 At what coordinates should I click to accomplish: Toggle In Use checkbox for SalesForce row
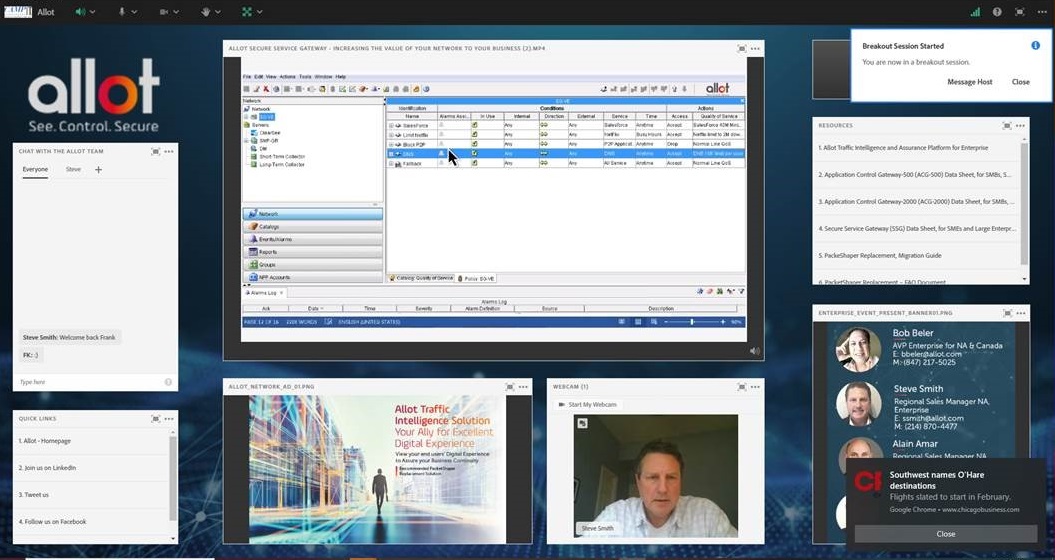(474, 125)
